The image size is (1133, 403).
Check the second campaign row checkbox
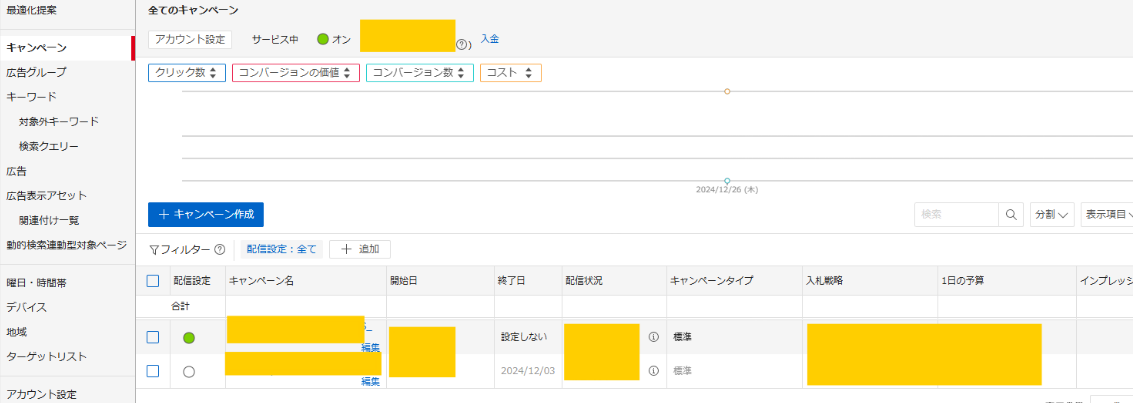coord(153,371)
